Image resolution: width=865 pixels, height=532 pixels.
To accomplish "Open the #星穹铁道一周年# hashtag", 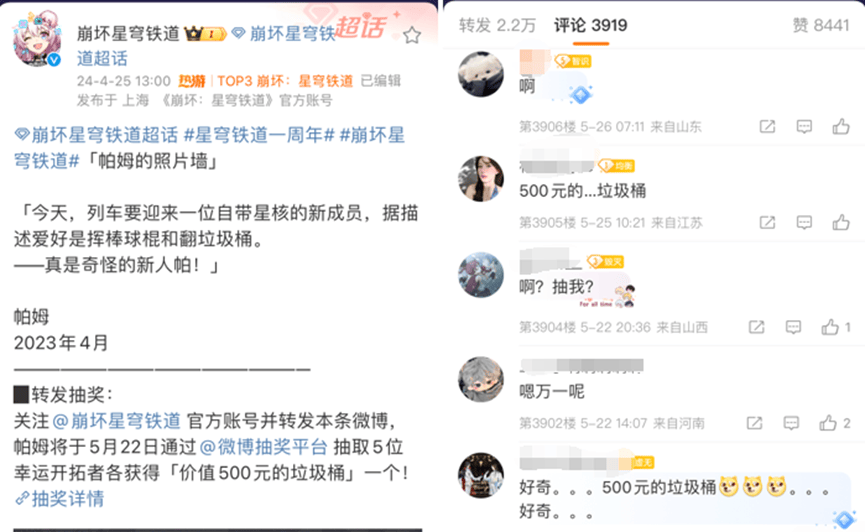I will click(x=259, y=135).
